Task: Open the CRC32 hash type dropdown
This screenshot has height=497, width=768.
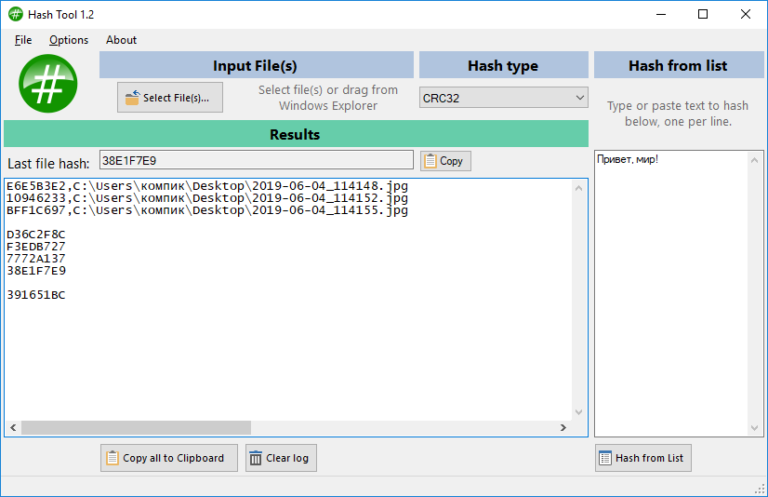Action: (503, 98)
